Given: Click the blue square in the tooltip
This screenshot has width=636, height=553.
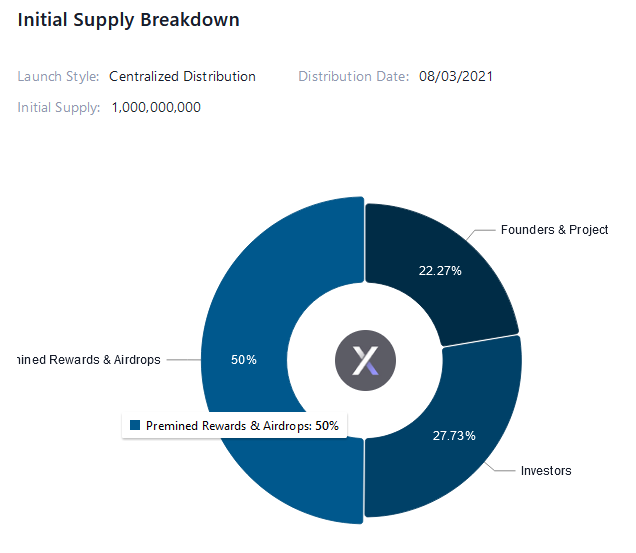Looking at the screenshot, I should (x=134, y=426).
